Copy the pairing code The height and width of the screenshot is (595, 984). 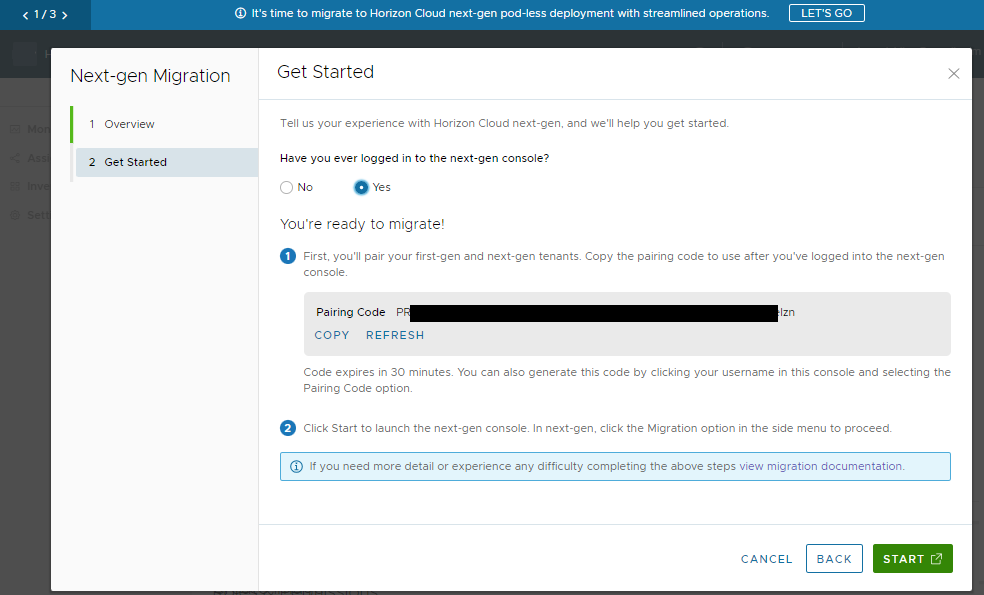pos(331,335)
